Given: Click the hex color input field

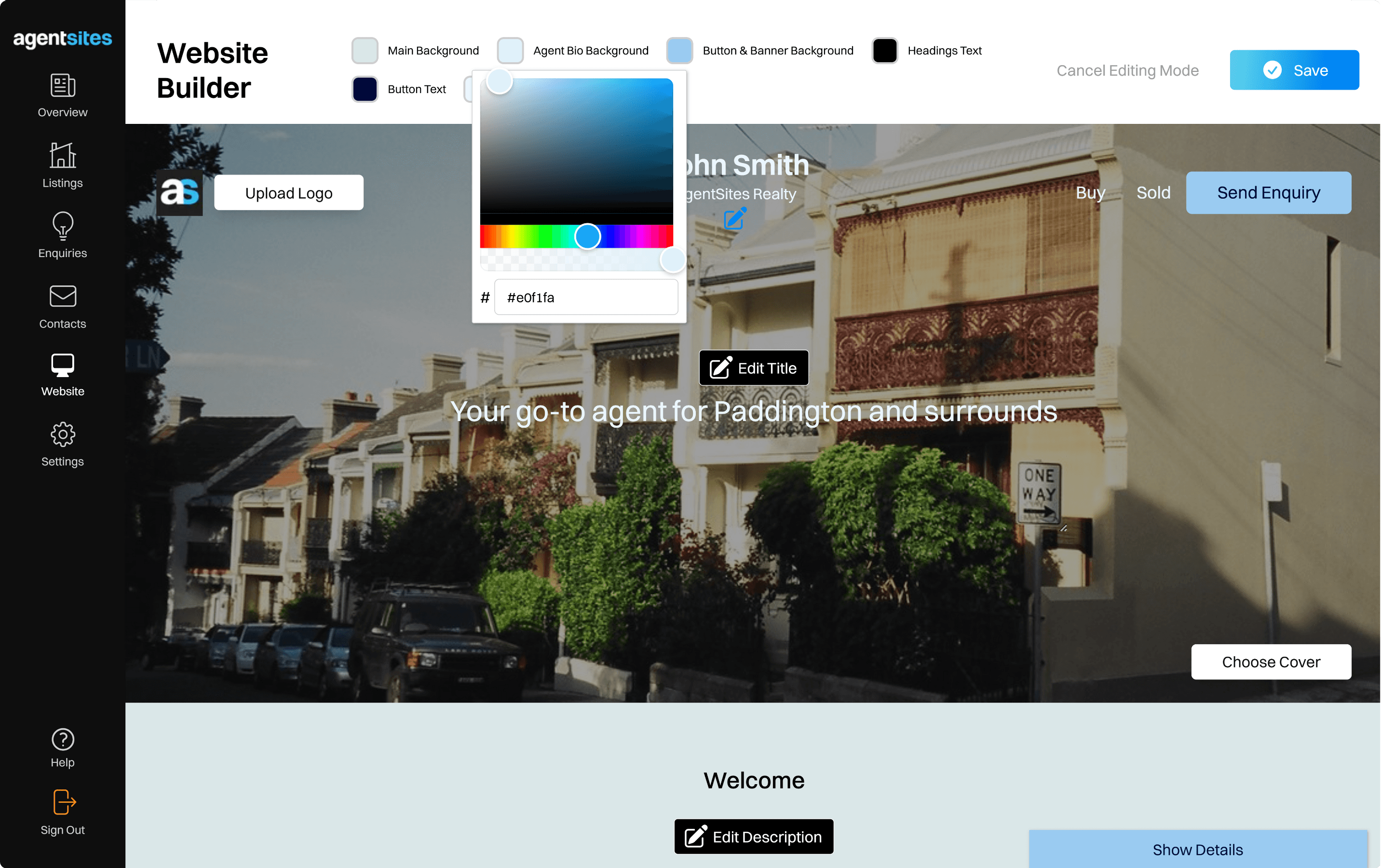Looking at the screenshot, I should click(585, 297).
